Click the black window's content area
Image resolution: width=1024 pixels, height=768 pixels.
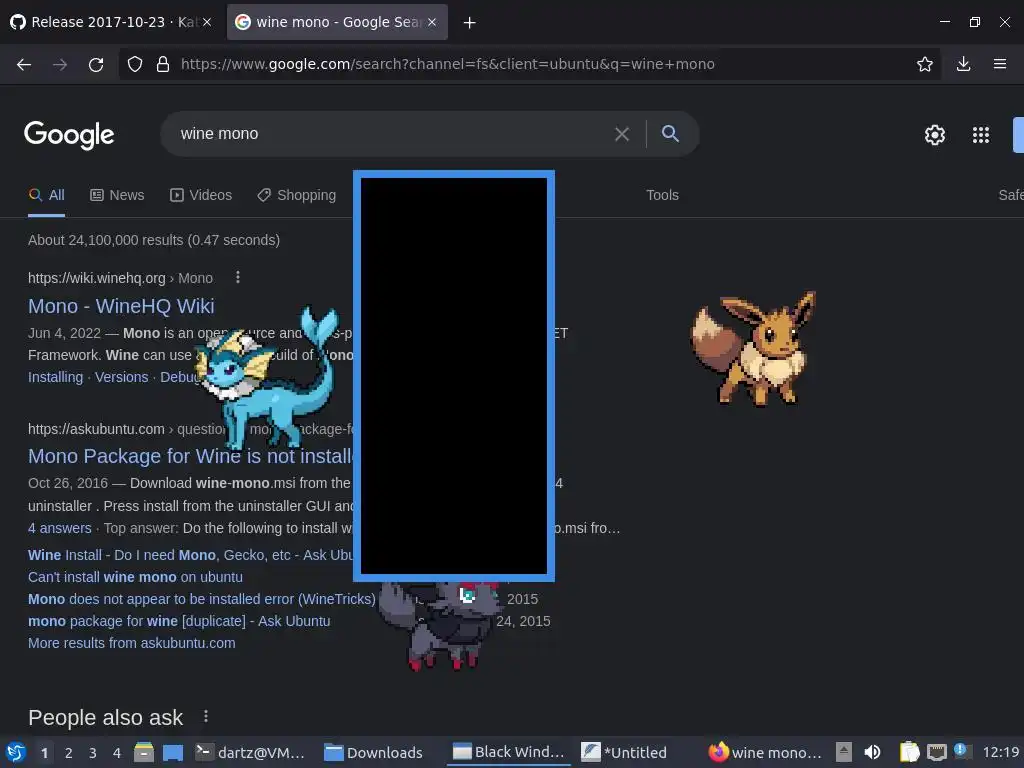(454, 376)
